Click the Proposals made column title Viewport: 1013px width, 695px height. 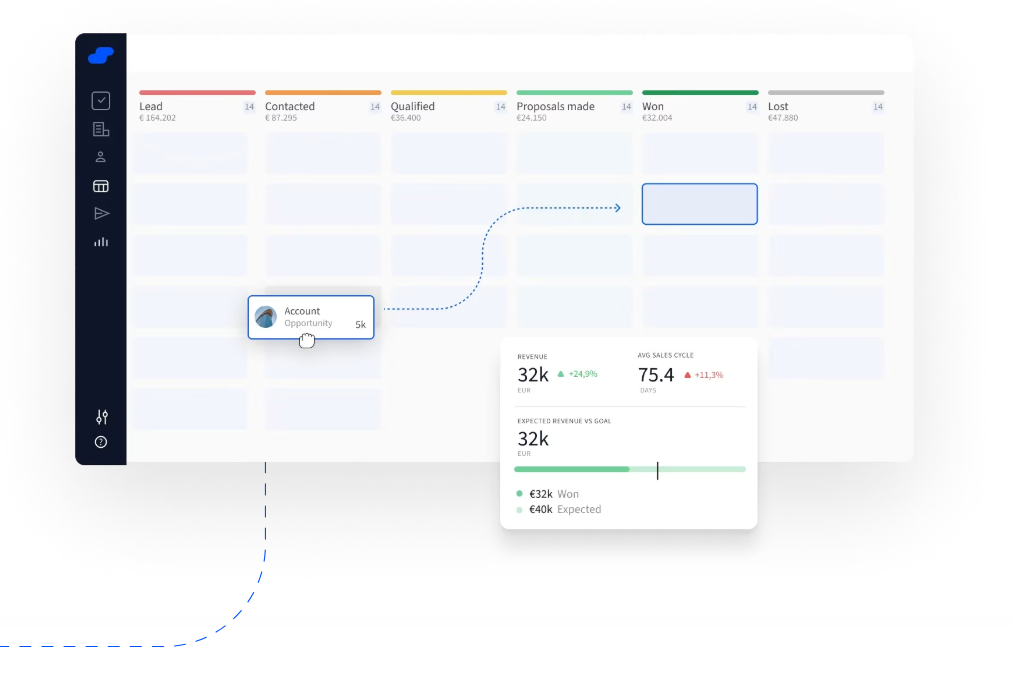tap(555, 106)
